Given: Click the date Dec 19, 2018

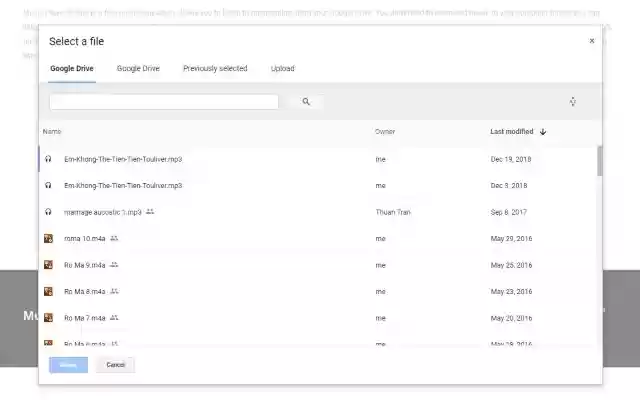Looking at the screenshot, I should click(511, 159).
